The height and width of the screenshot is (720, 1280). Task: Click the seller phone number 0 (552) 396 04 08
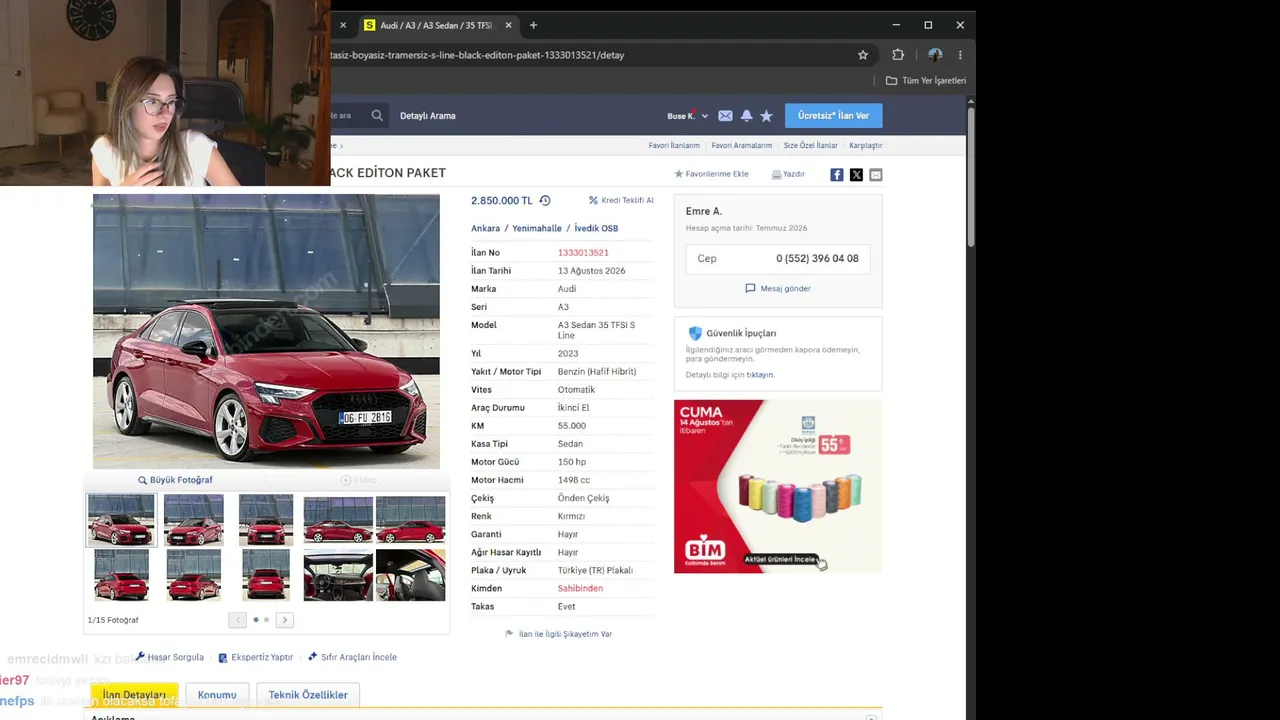click(817, 258)
